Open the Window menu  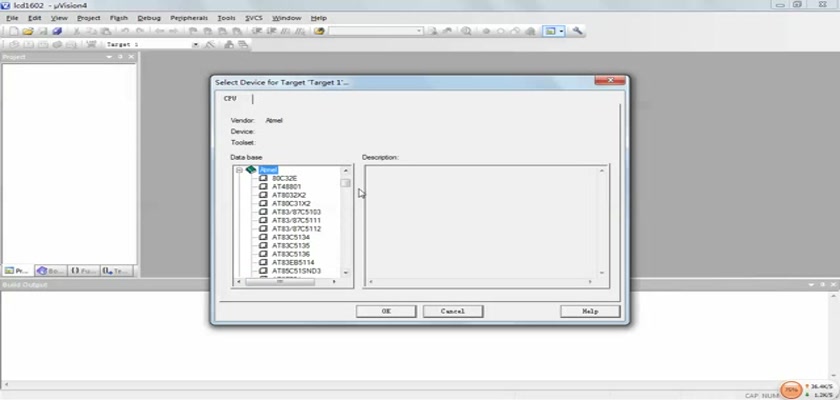tap(287, 18)
